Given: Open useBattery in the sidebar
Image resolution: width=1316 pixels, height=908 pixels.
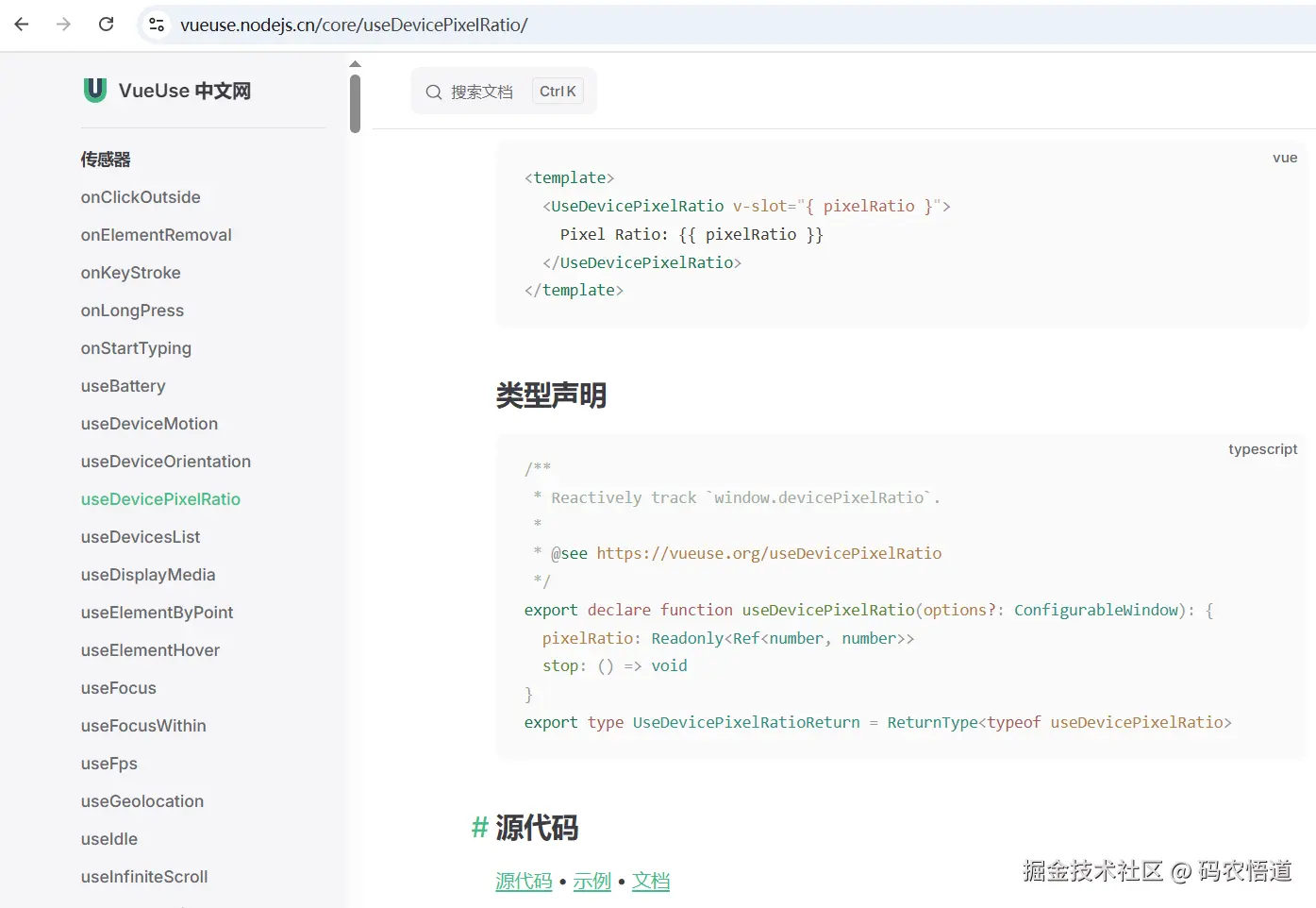Looking at the screenshot, I should (x=124, y=386).
